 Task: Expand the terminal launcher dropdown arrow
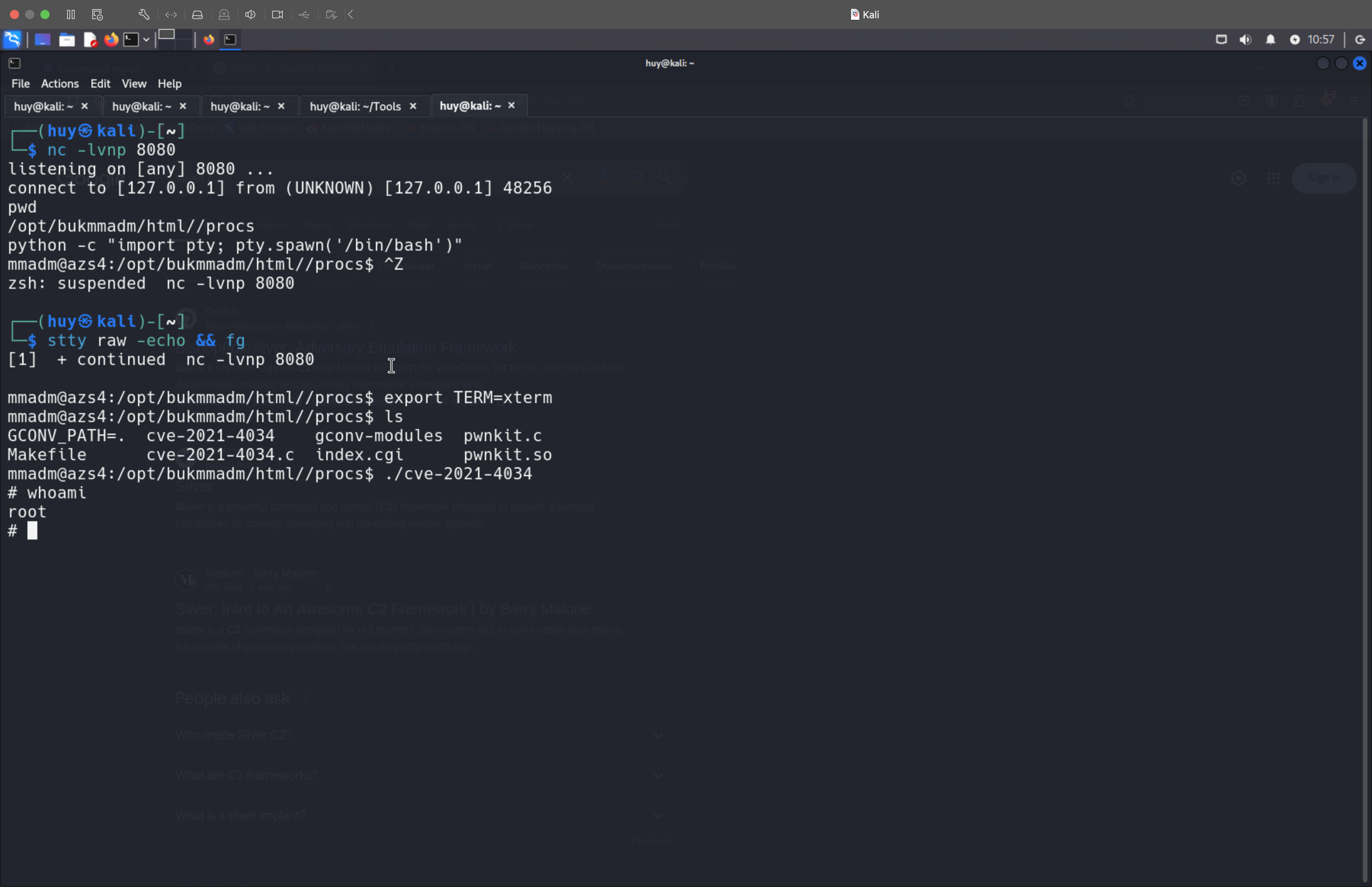tap(146, 39)
